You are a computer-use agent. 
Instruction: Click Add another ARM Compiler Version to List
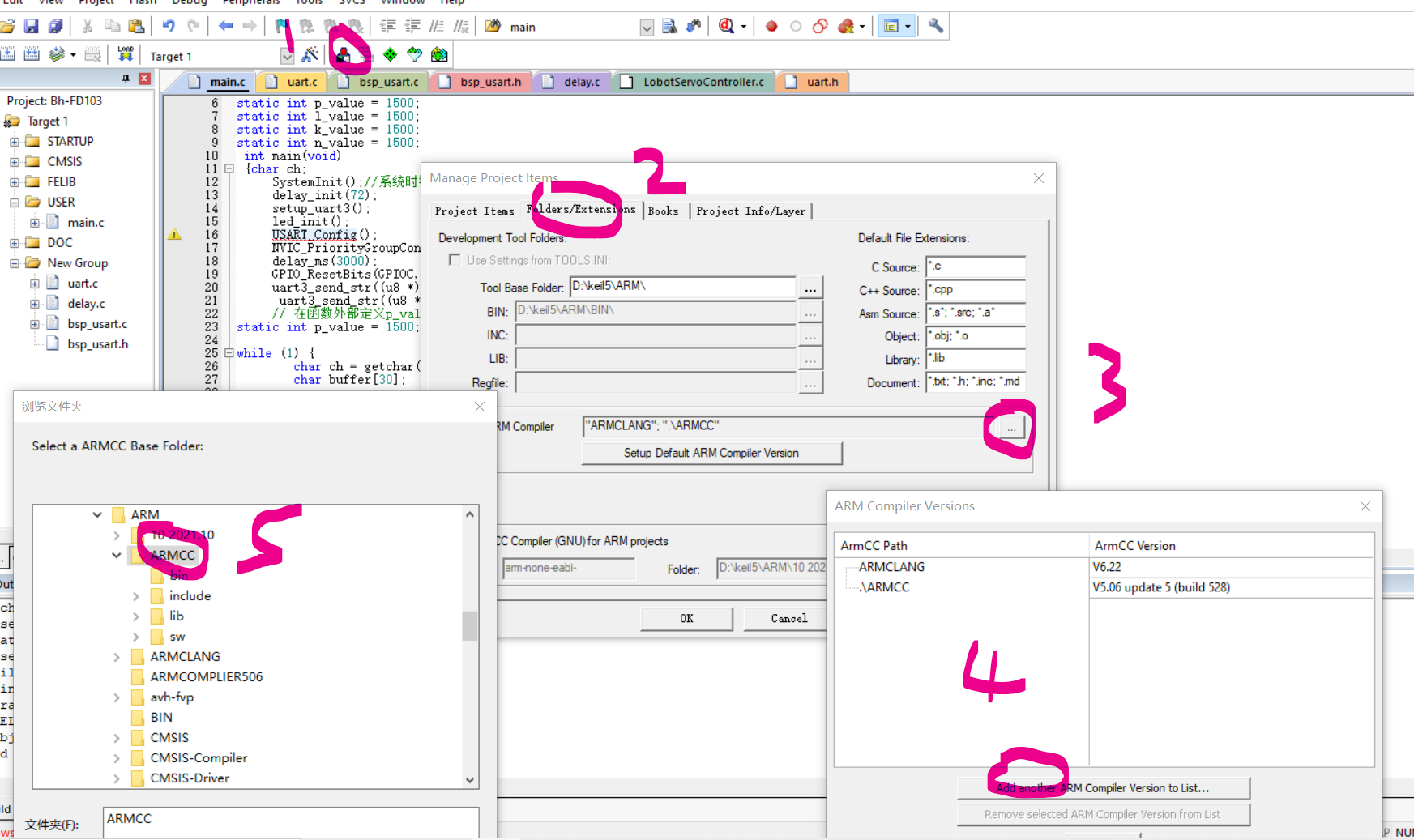tap(1103, 787)
